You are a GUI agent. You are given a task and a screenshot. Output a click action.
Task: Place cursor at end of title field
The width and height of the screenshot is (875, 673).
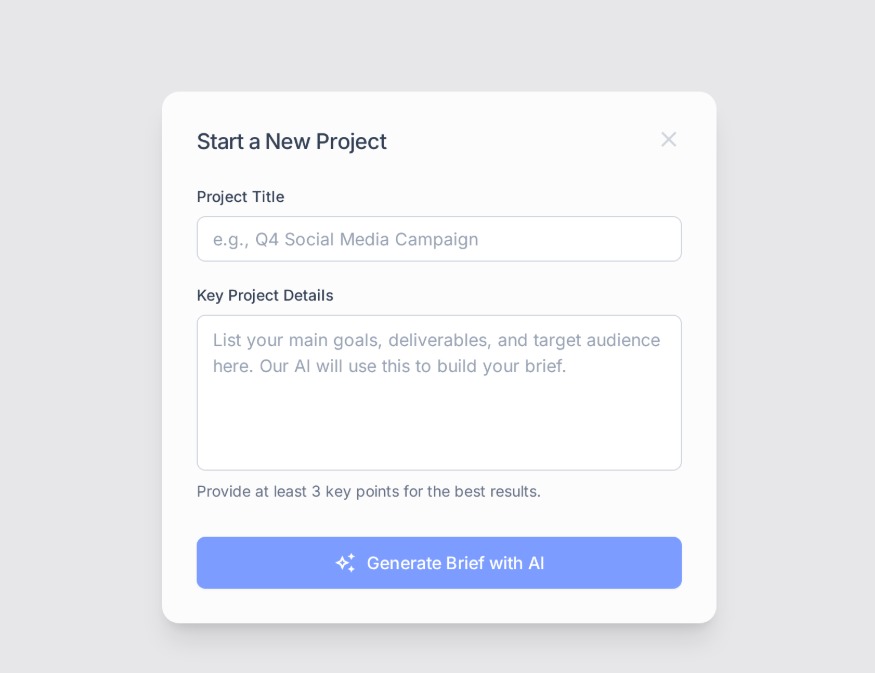tap(664, 239)
